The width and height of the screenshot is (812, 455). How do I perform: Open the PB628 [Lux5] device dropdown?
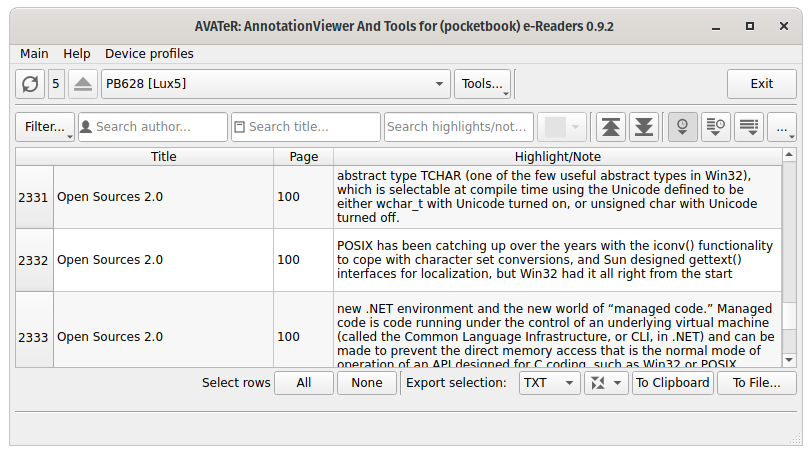point(276,84)
